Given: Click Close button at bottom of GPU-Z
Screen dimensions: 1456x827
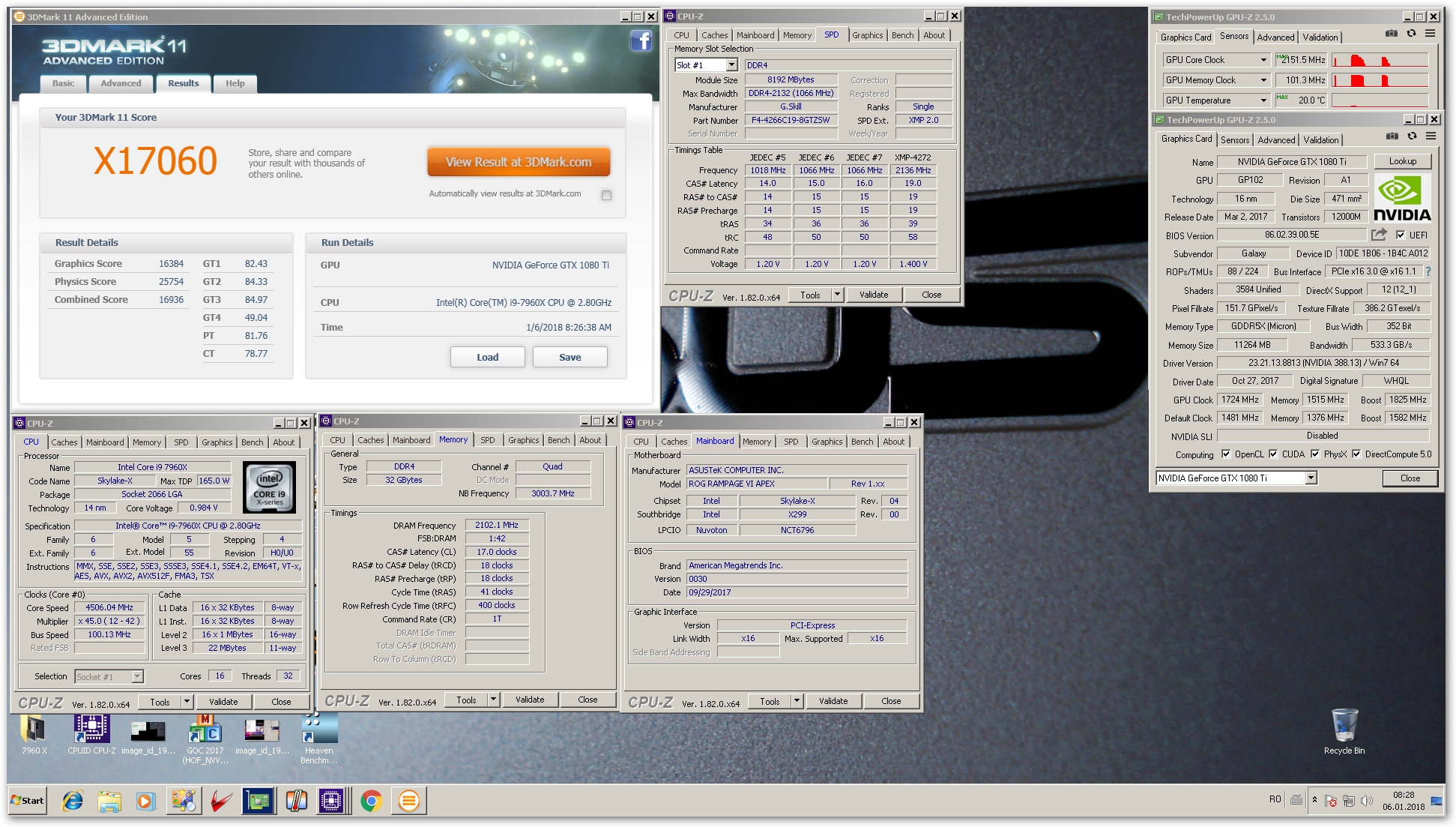Looking at the screenshot, I should click(1410, 478).
